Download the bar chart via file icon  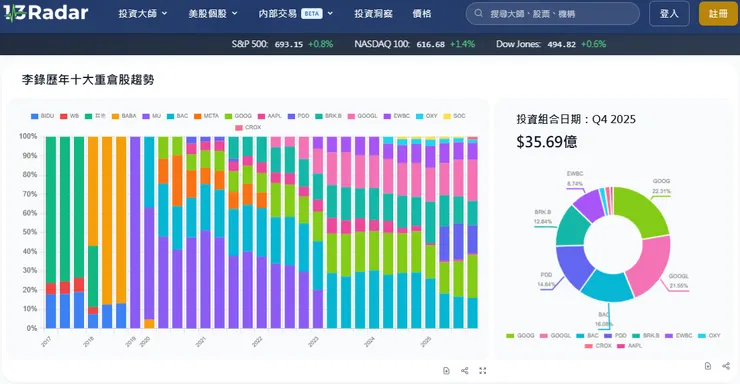(x=446, y=371)
